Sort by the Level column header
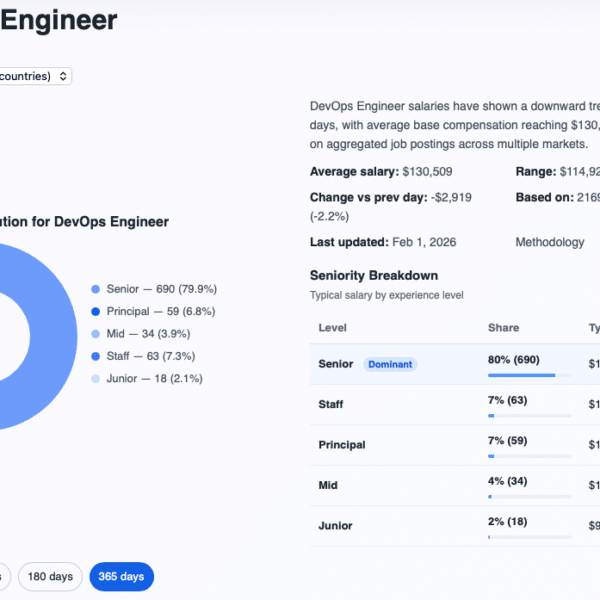The image size is (600, 600). tap(333, 328)
